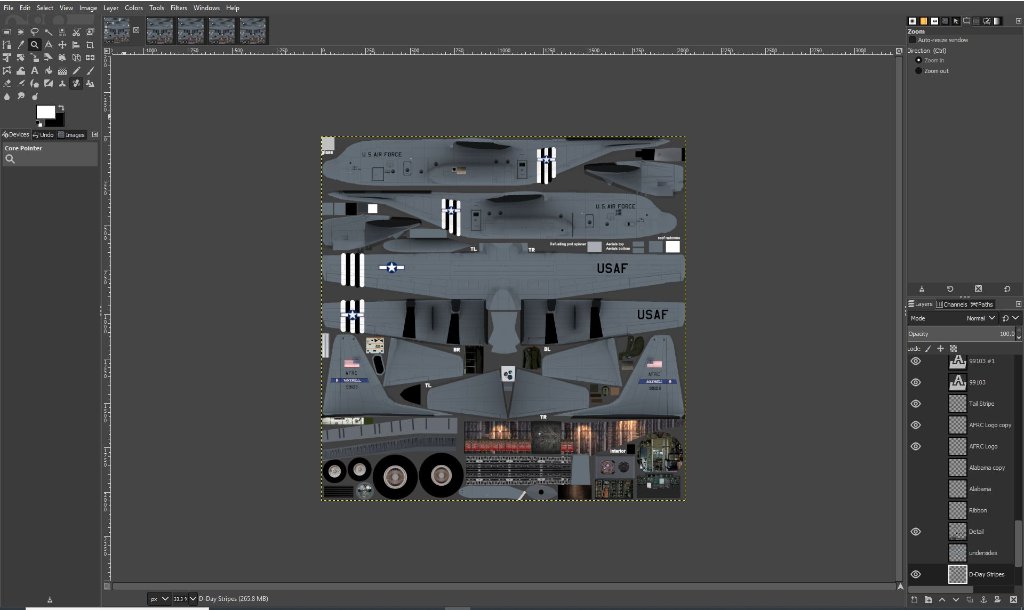
Task: Enable Auto-resize window checkbox
Action: [912, 40]
